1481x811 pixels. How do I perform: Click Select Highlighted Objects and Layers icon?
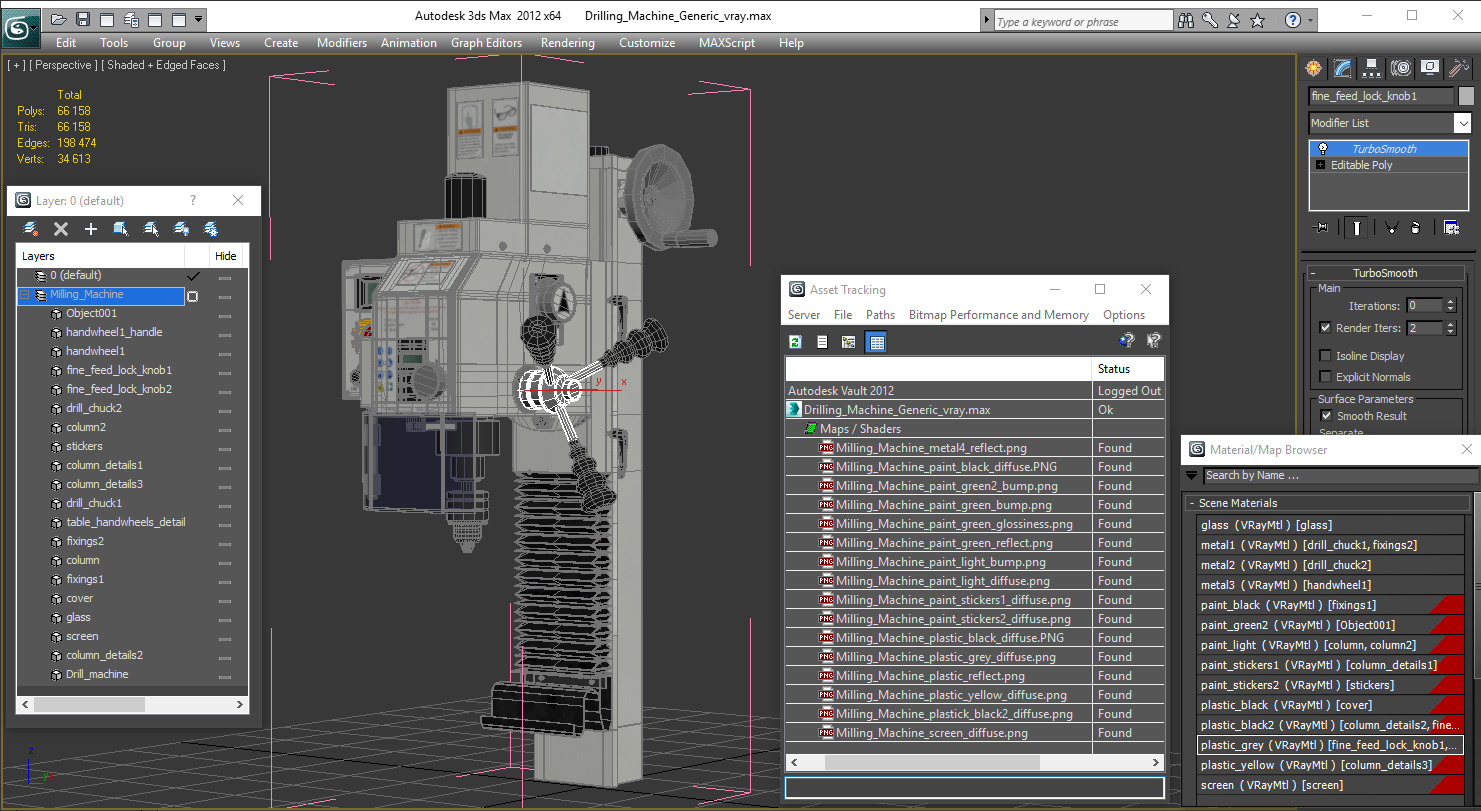coord(121,229)
